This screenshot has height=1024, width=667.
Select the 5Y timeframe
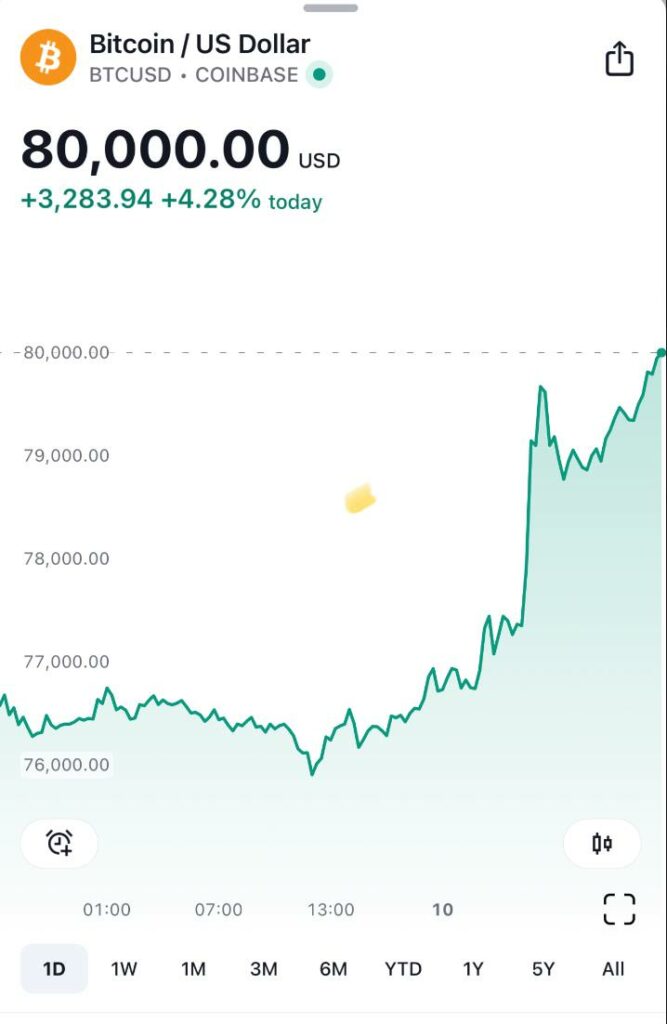pyautogui.click(x=543, y=968)
